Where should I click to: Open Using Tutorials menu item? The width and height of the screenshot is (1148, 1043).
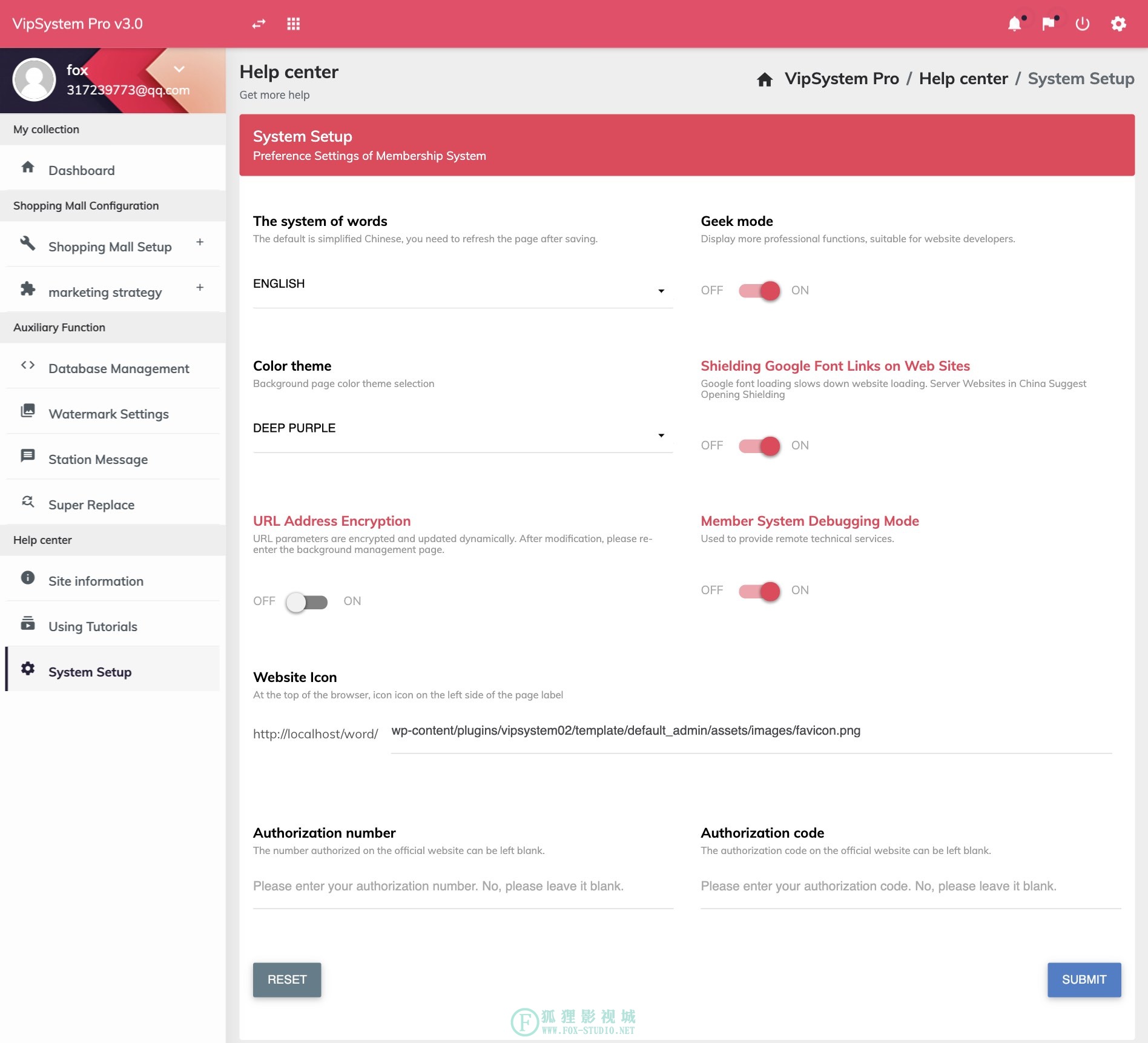click(x=113, y=623)
